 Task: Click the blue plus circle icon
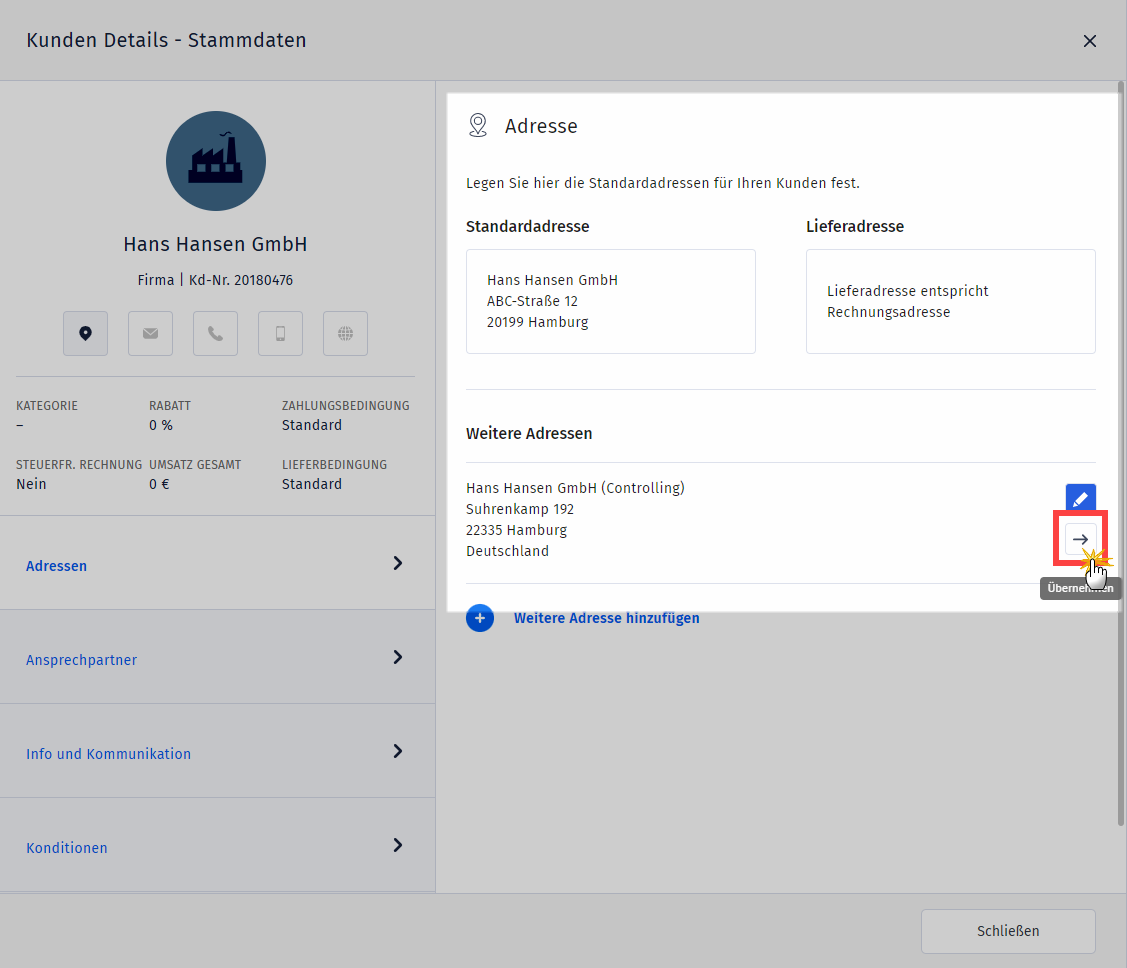[x=480, y=618]
